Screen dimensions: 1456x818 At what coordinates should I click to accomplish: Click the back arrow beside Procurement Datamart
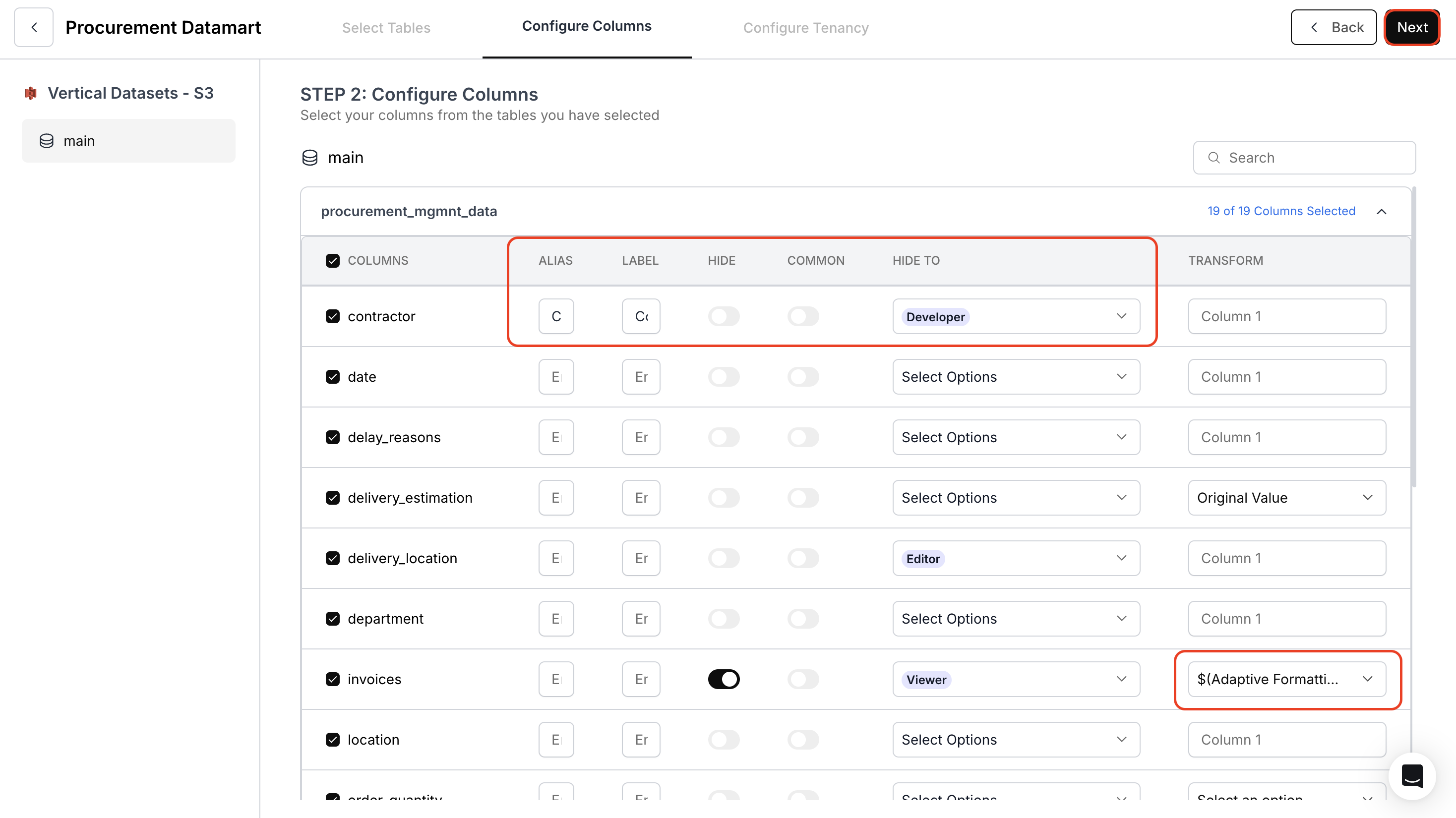tap(33, 27)
